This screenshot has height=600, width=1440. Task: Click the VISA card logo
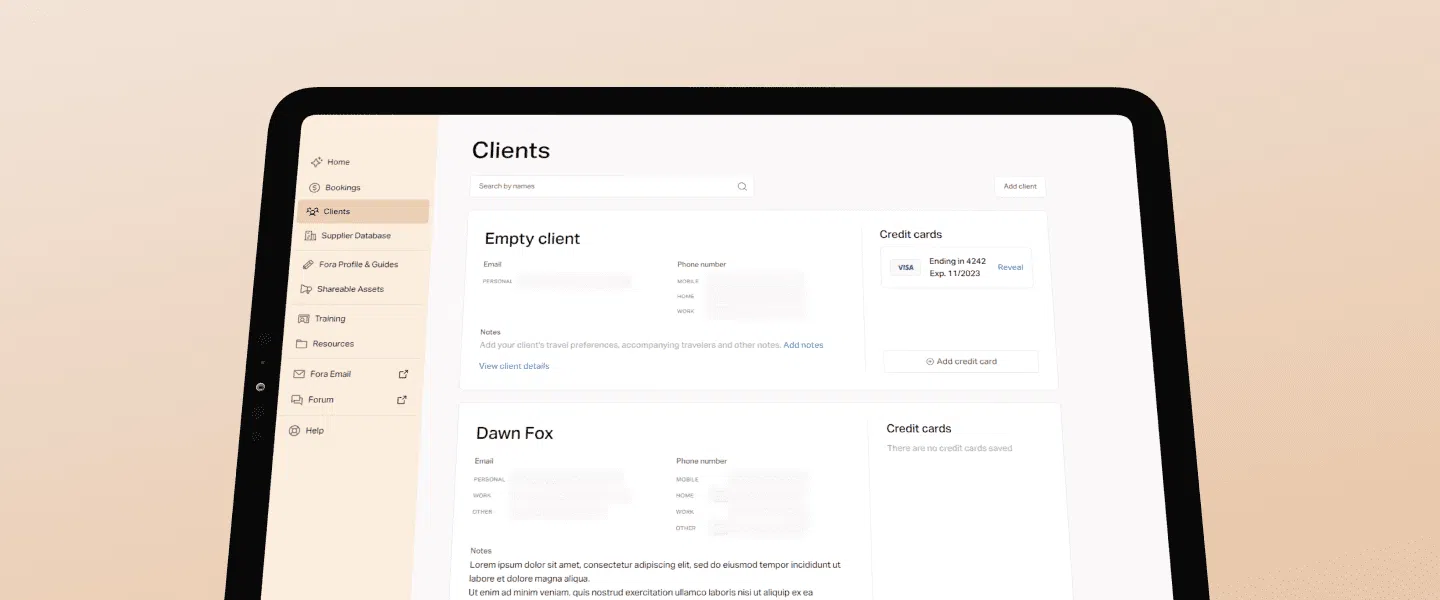[905, 268]
